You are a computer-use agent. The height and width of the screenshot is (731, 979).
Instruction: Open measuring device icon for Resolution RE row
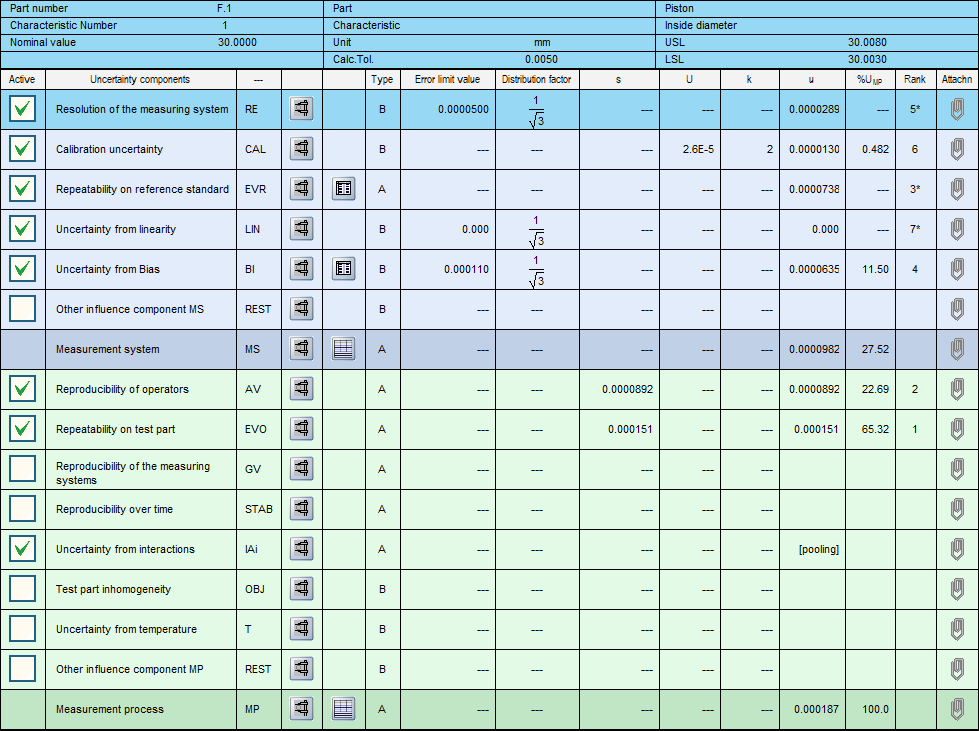pyautogui.click(x=302, y=109)
